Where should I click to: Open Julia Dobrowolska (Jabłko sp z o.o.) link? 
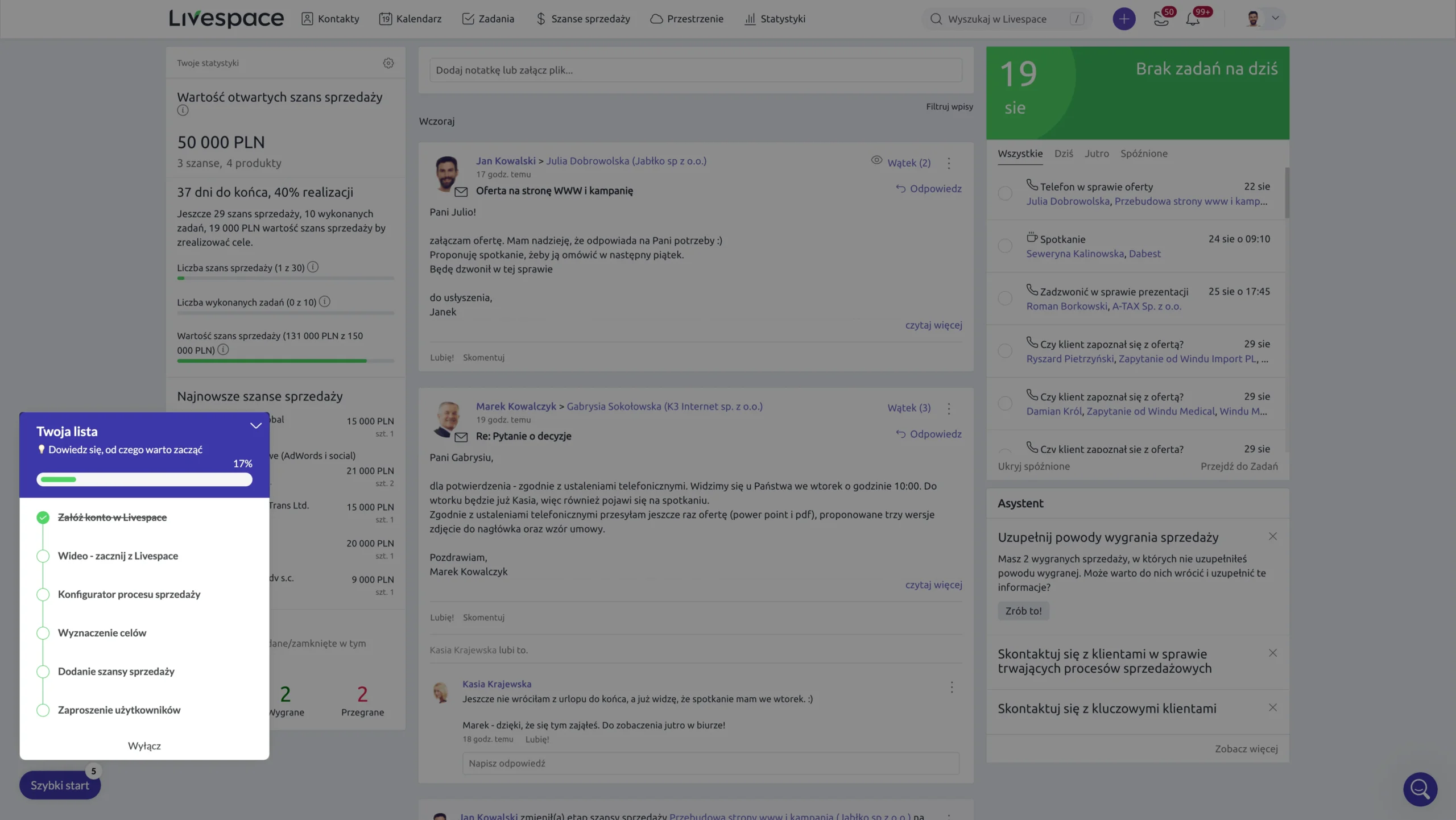(626, 161)
